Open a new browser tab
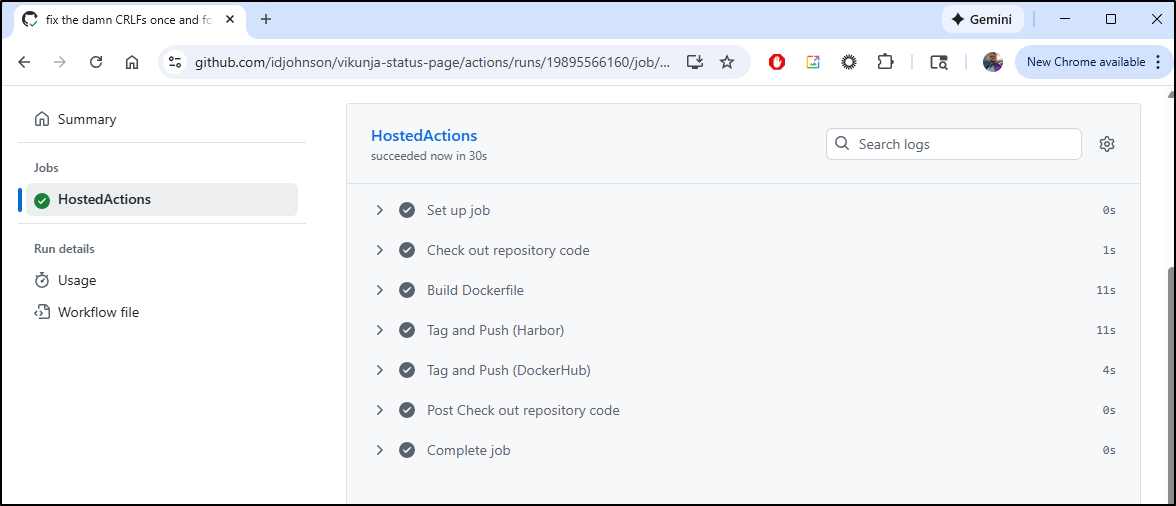 pos(266,19)
